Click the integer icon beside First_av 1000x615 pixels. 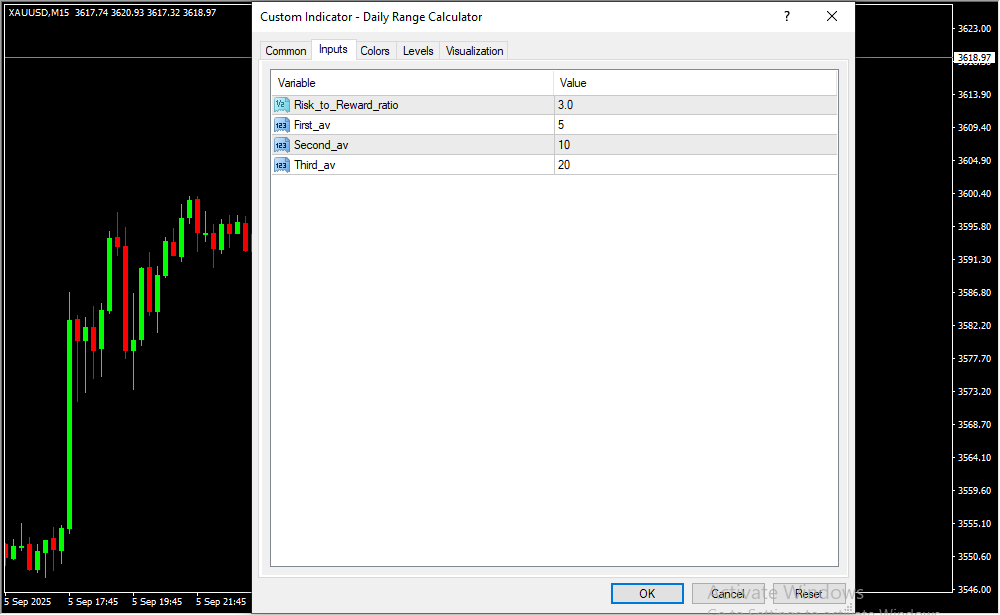click(282, 125)
